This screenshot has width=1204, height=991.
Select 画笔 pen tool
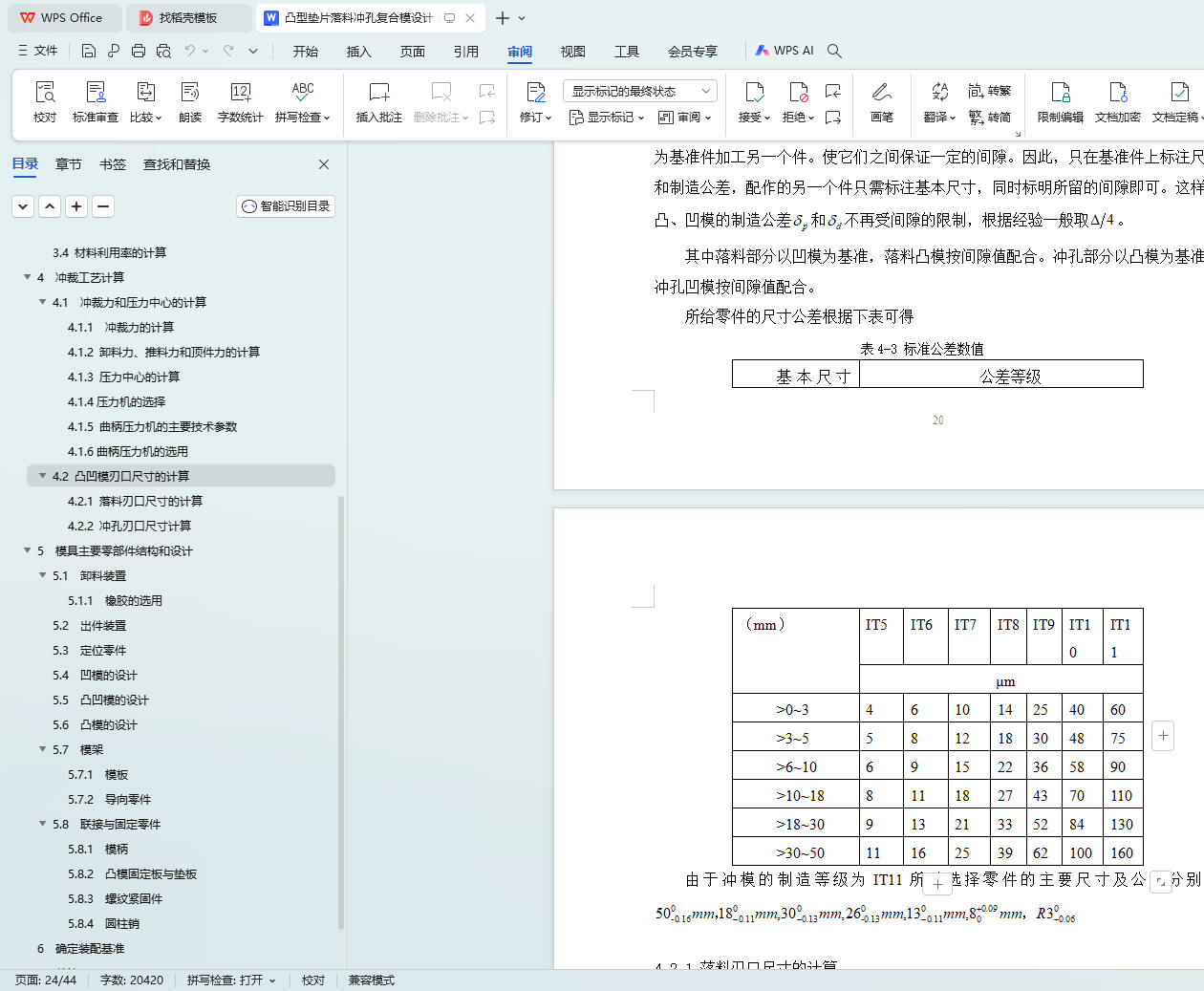coord(882,102)
